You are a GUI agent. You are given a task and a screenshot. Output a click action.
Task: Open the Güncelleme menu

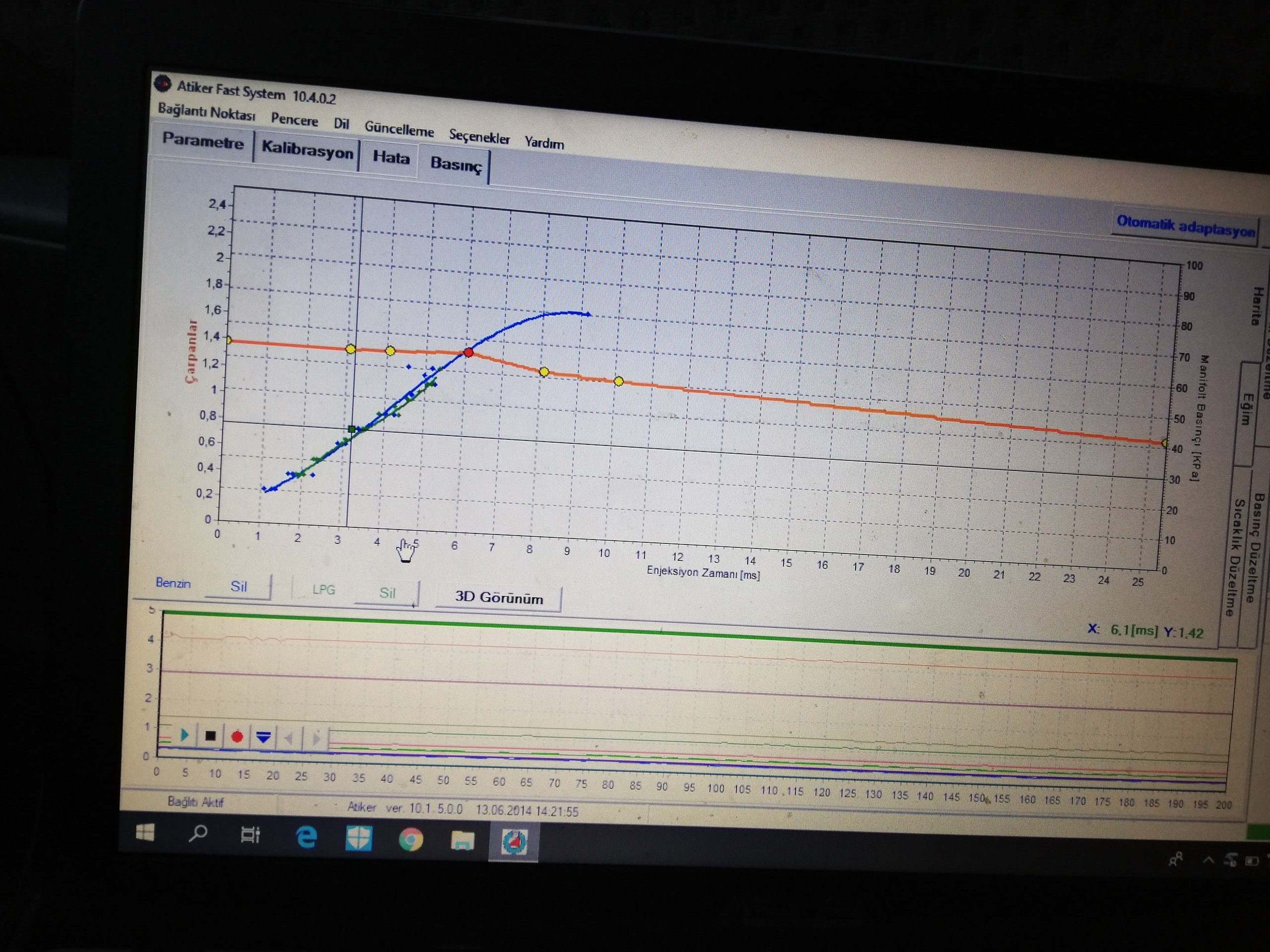399,129
